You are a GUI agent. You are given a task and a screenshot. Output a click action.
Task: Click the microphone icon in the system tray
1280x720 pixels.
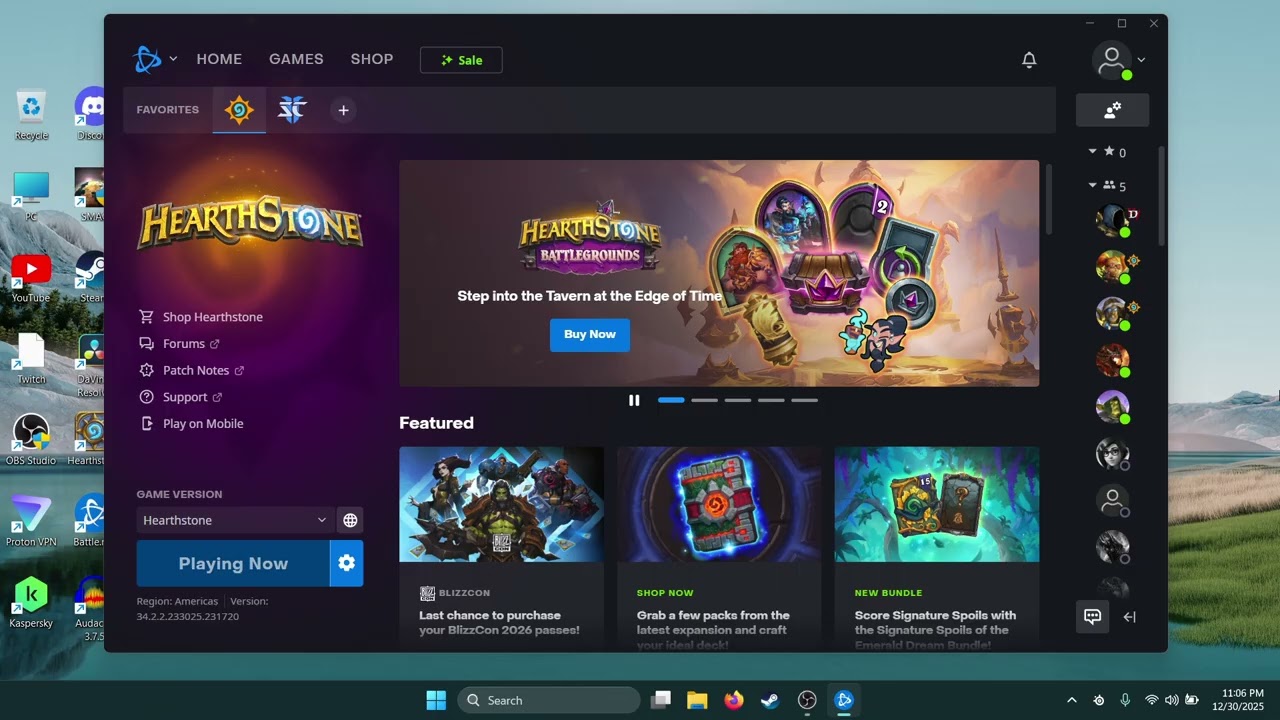pos(1125,700)
